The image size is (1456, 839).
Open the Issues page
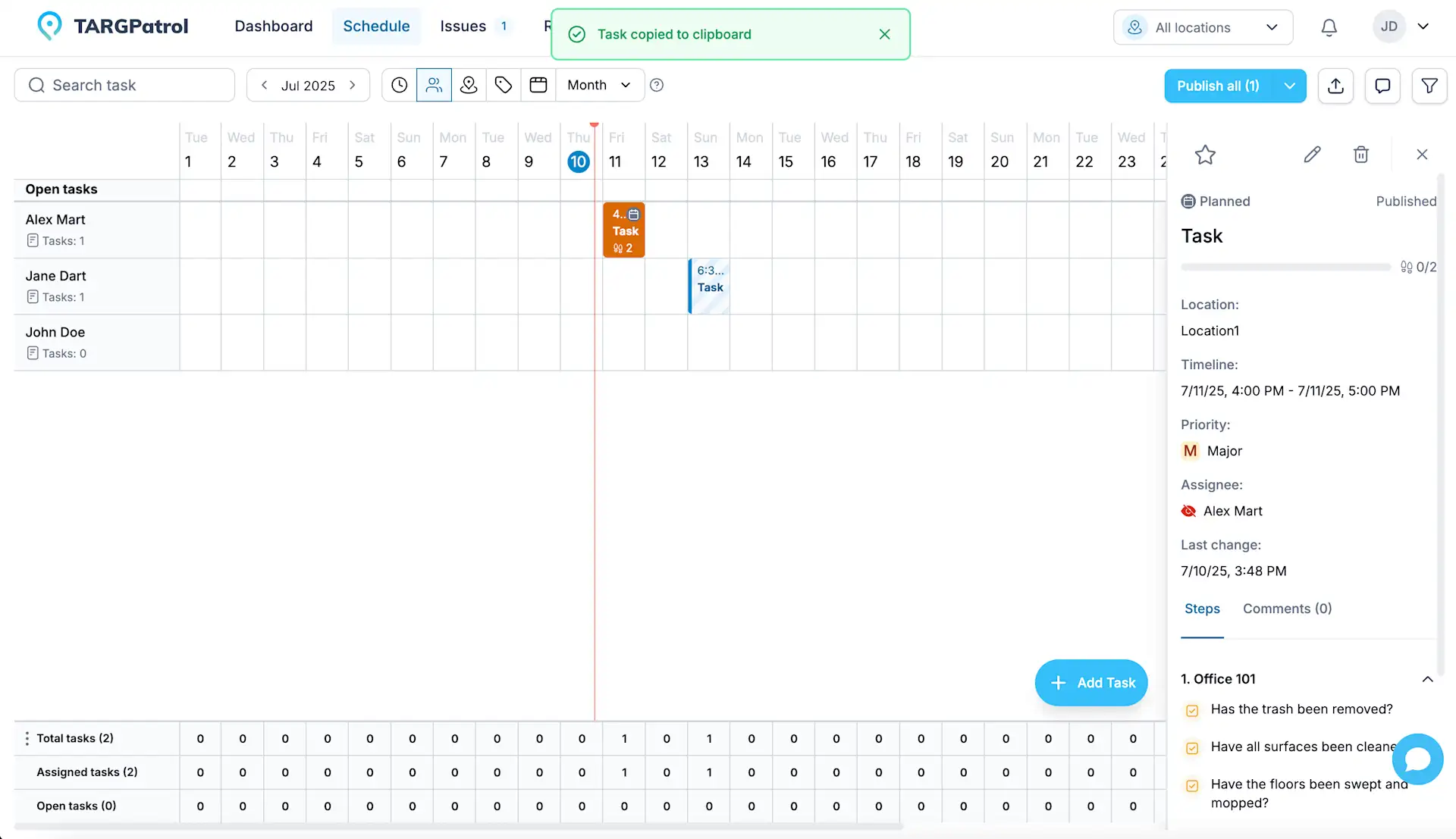point(463,26)
